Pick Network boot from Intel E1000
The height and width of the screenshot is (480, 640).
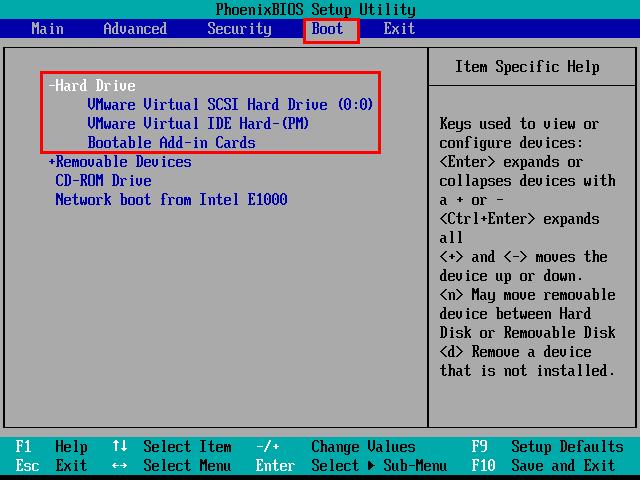pos(171,200)
